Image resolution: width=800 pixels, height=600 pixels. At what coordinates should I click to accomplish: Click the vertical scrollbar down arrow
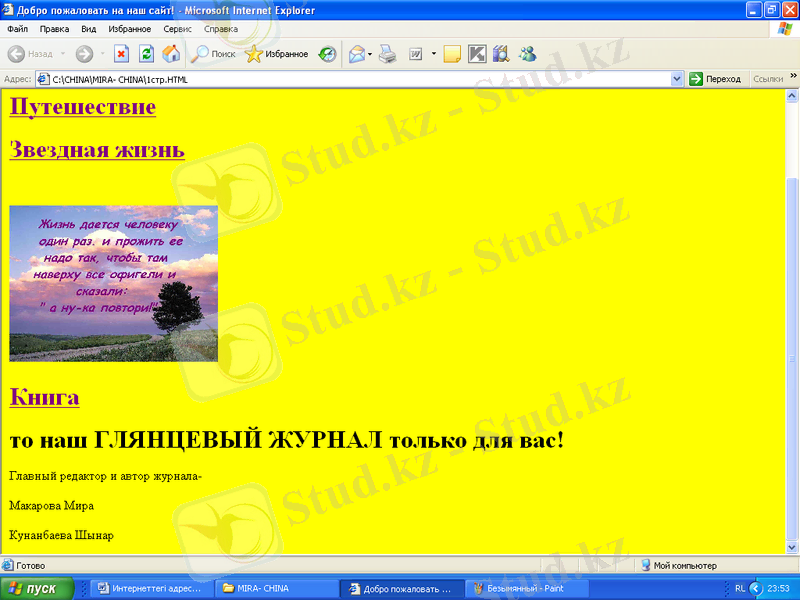792,547
